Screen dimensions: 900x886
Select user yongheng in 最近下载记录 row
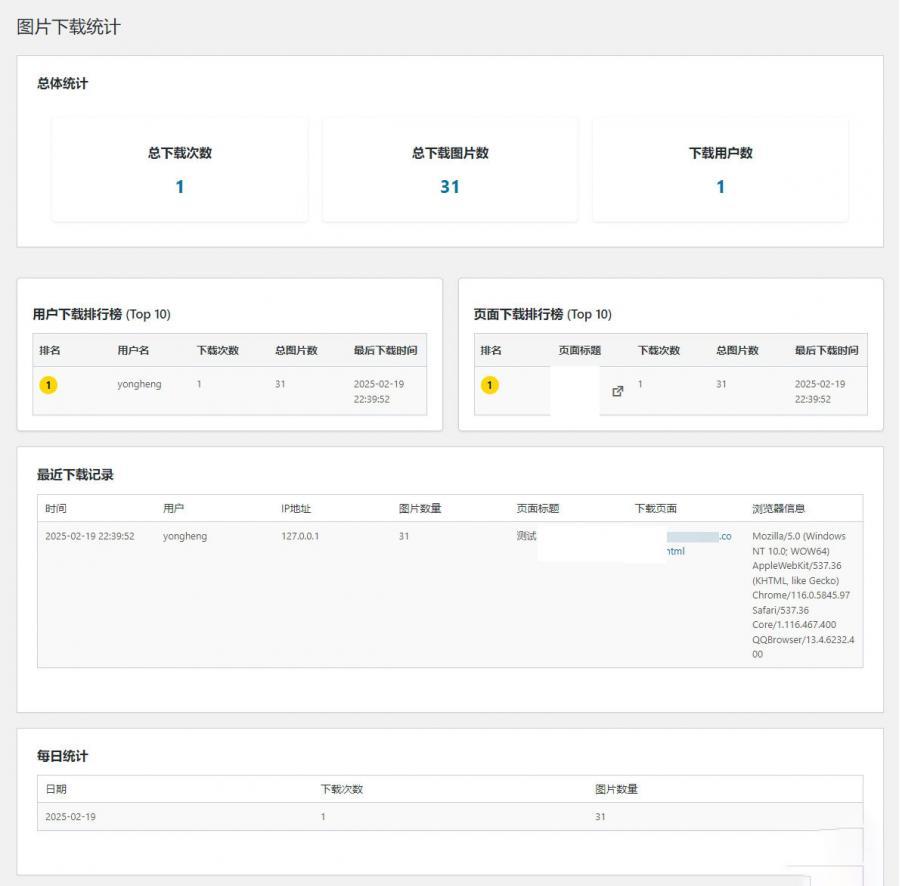click(185, 536)
